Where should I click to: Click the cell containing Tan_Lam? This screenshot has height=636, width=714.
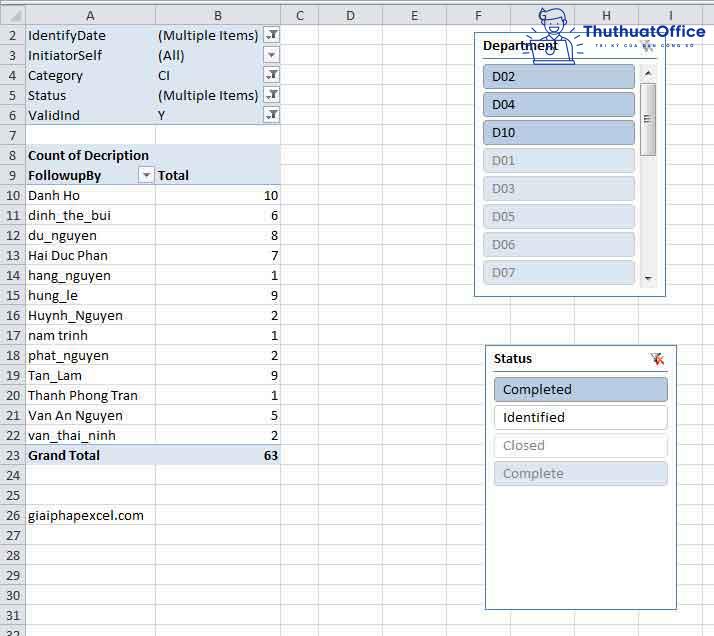(90, 376)
